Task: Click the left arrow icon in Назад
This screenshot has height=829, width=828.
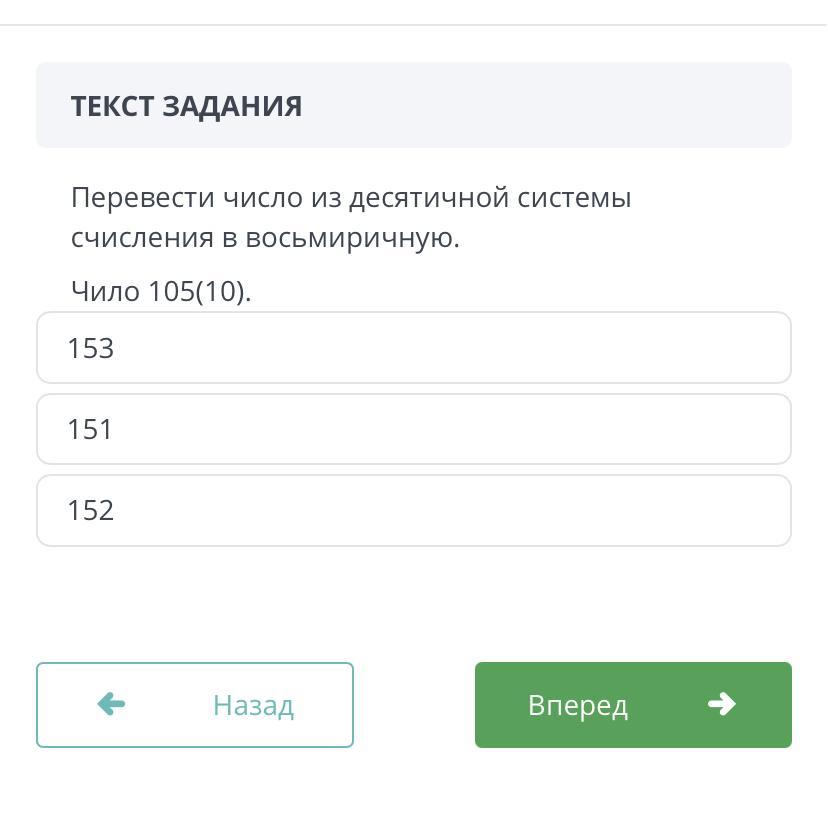Action: click(x=111, y=705)
